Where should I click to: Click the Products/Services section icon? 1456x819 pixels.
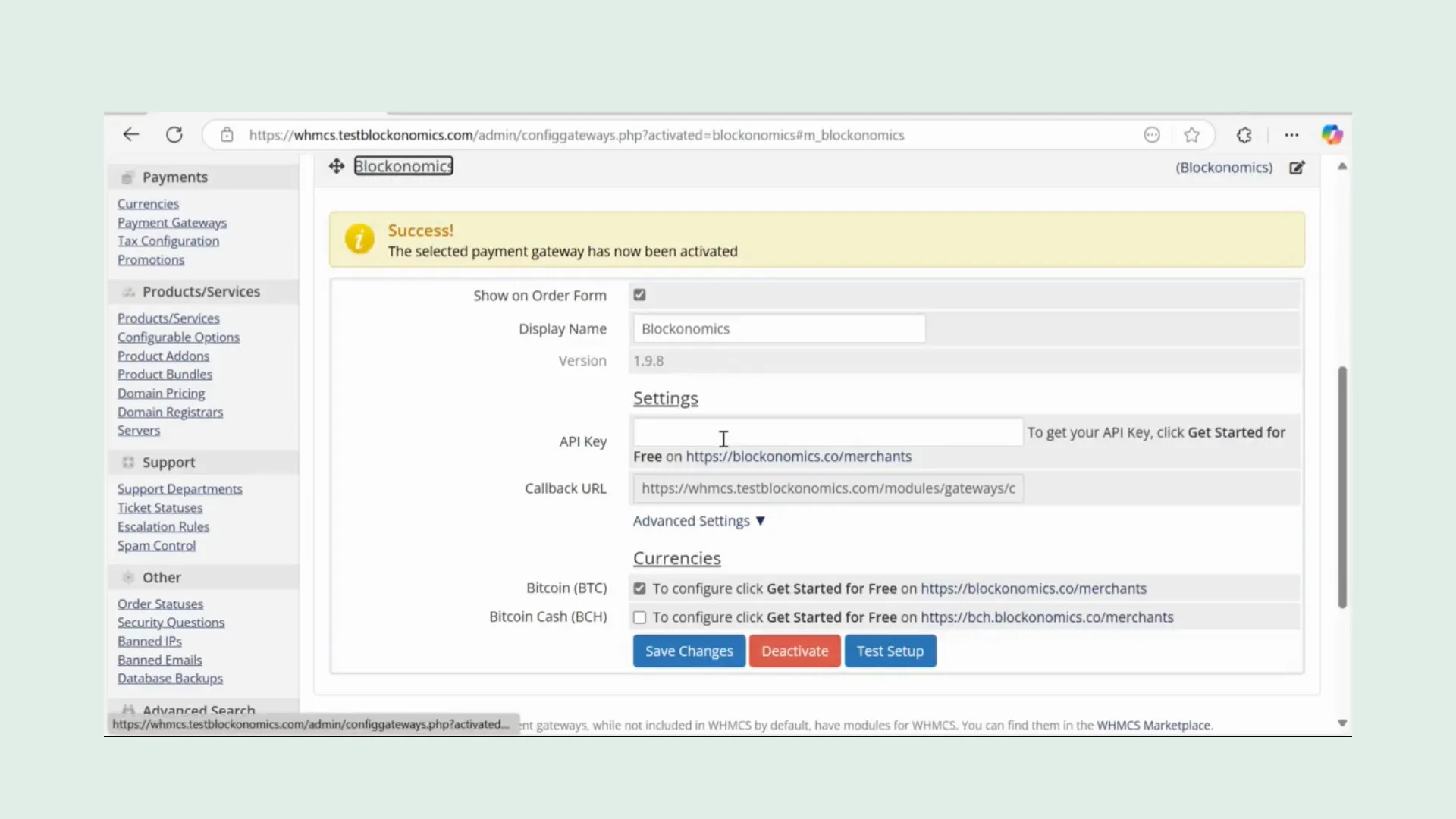(129, 292)
